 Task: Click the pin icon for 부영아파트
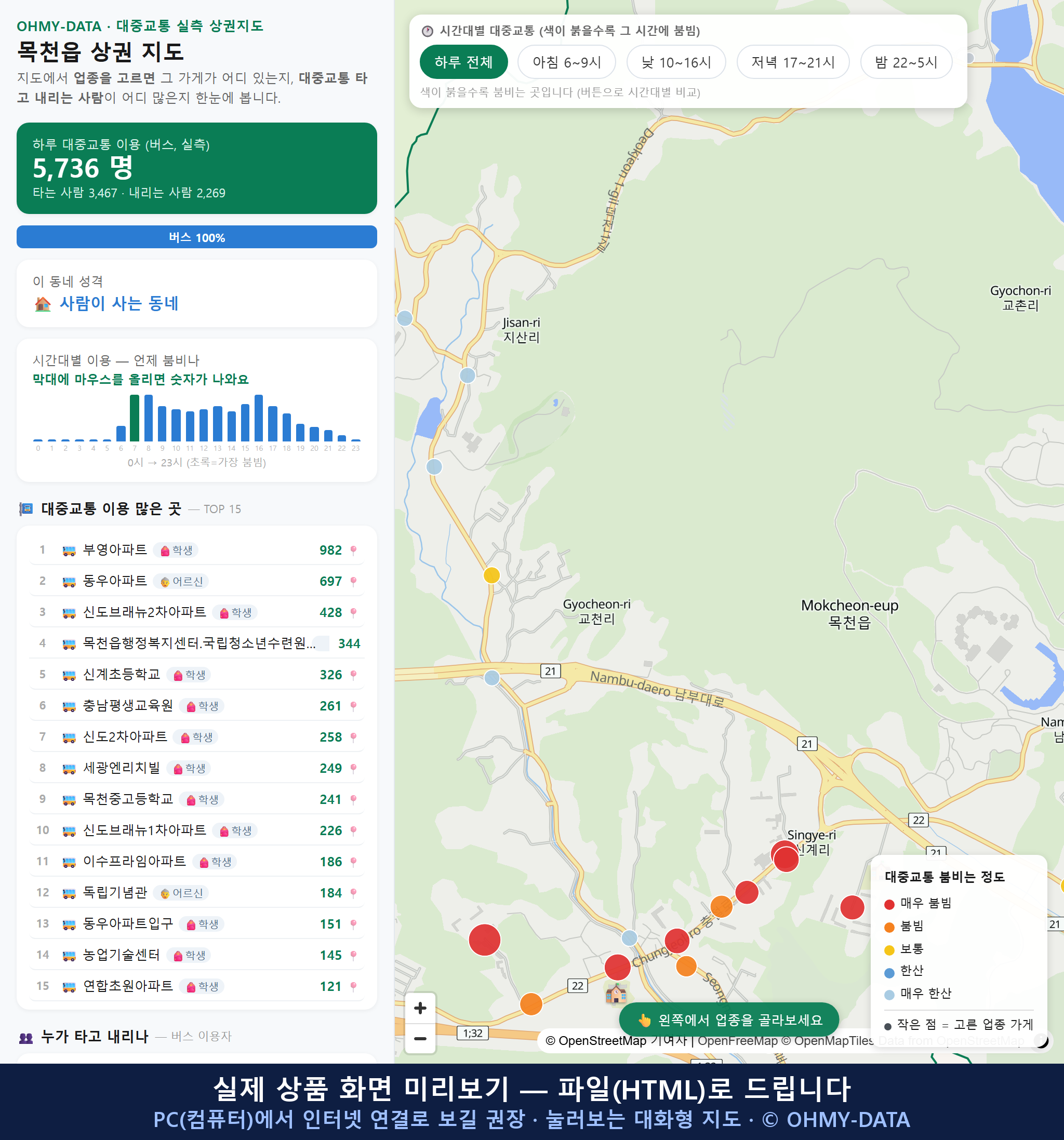353,550
